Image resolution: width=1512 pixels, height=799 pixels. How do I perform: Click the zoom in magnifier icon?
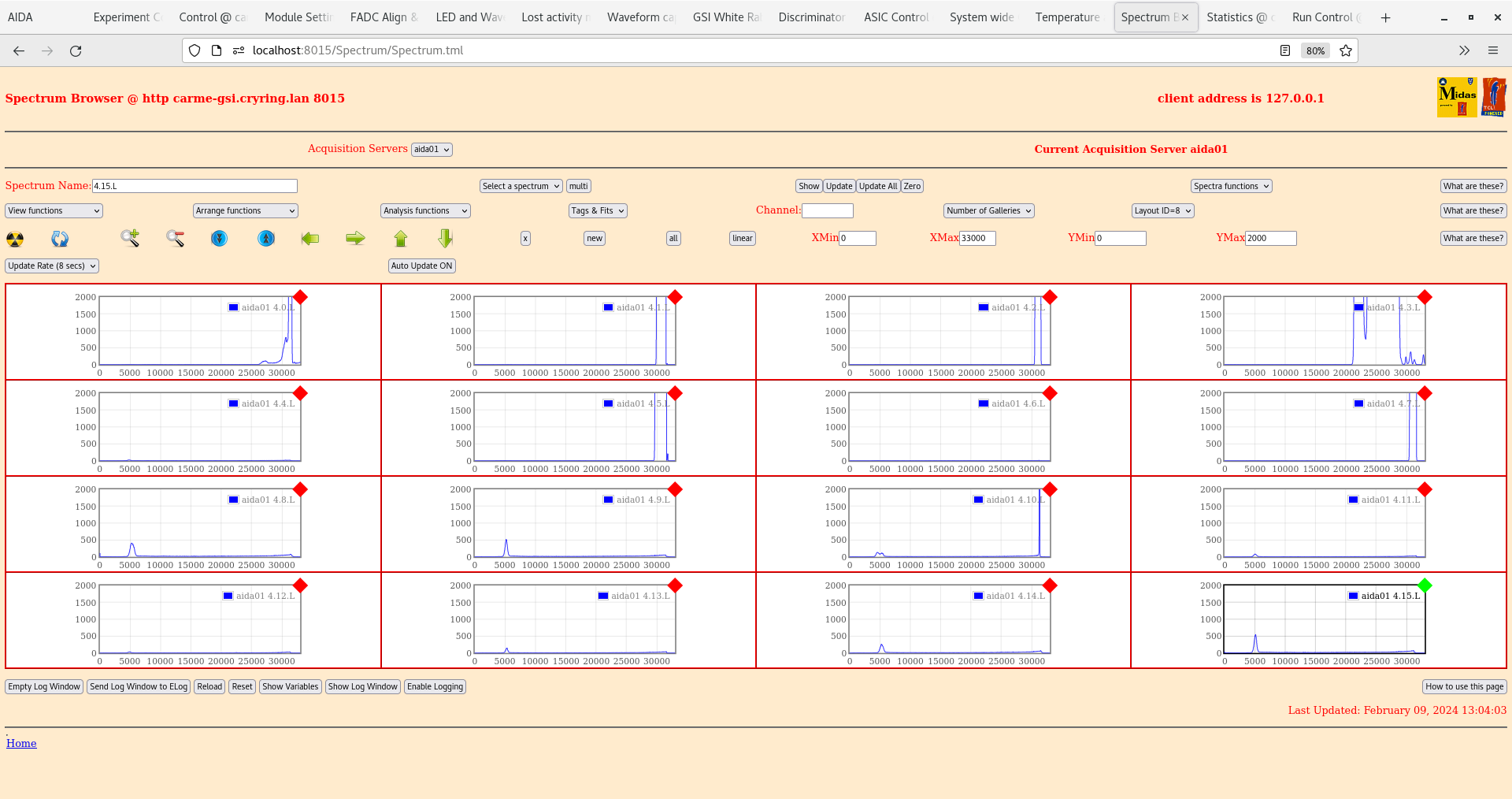click(x=130, y=238)
